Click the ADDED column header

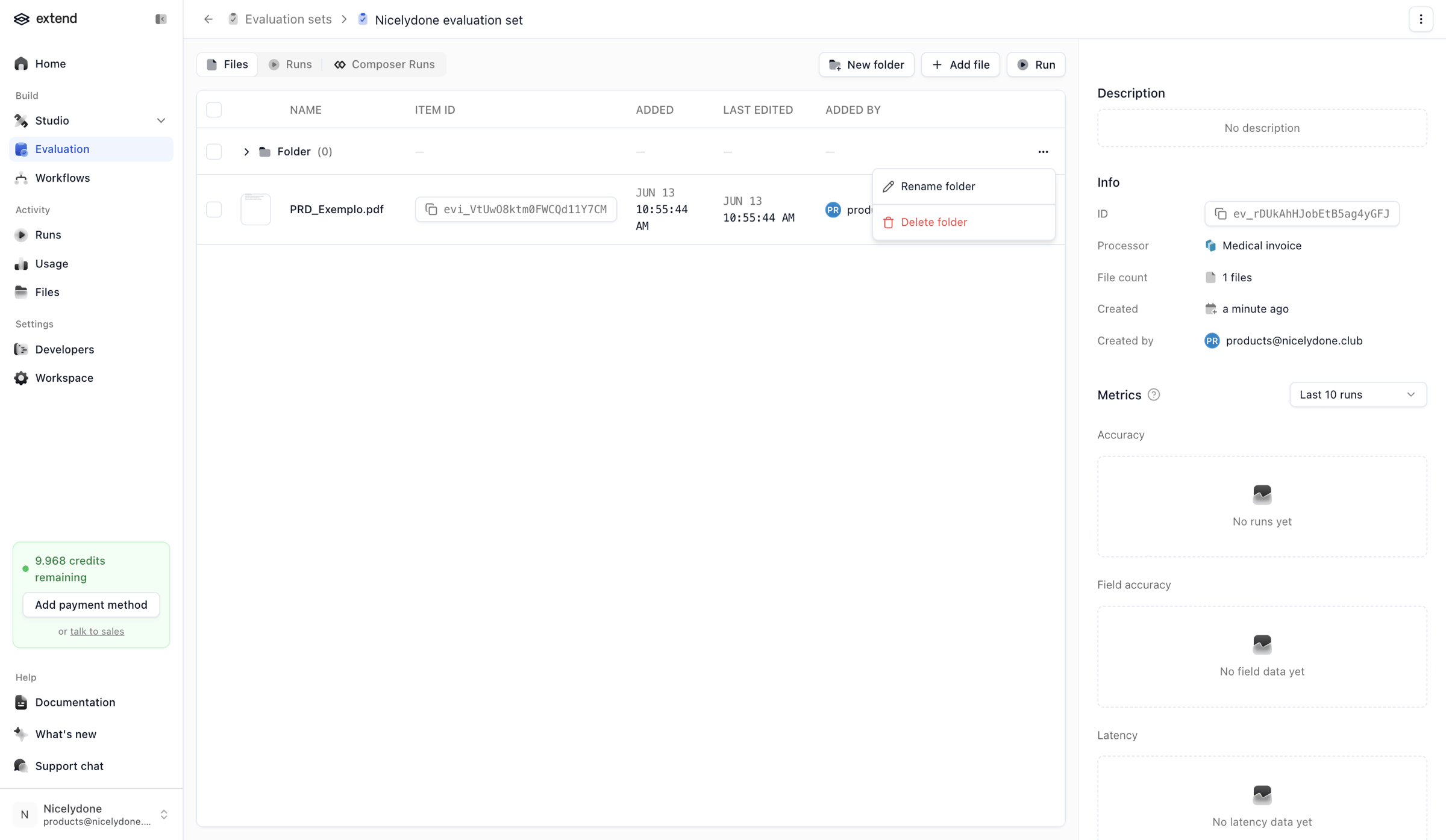pos(654,110)
